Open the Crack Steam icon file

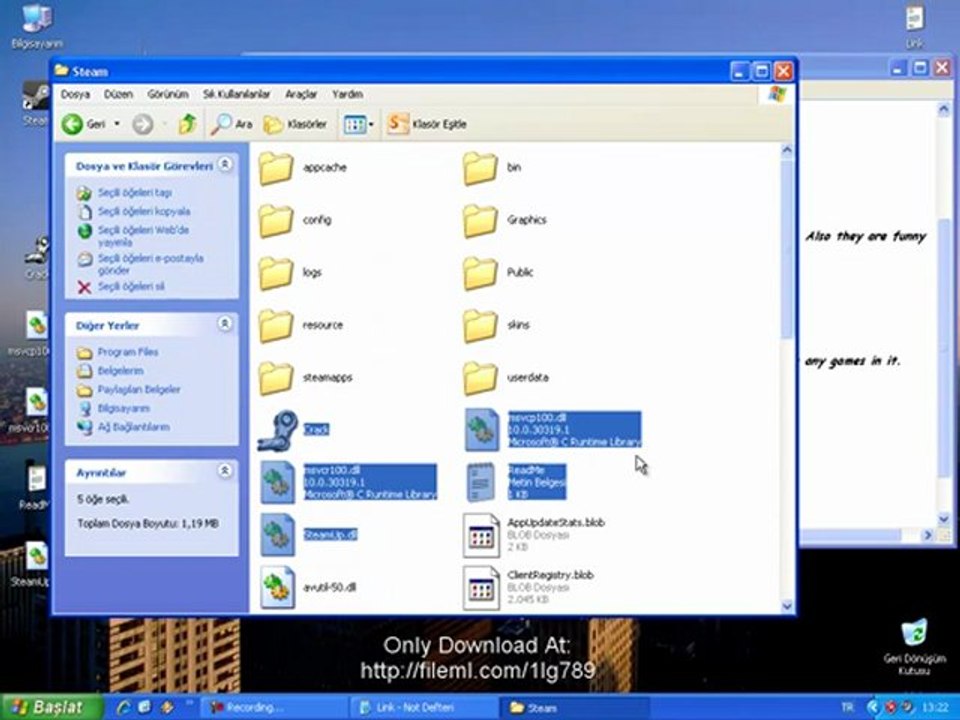click(x=276, y=430)
